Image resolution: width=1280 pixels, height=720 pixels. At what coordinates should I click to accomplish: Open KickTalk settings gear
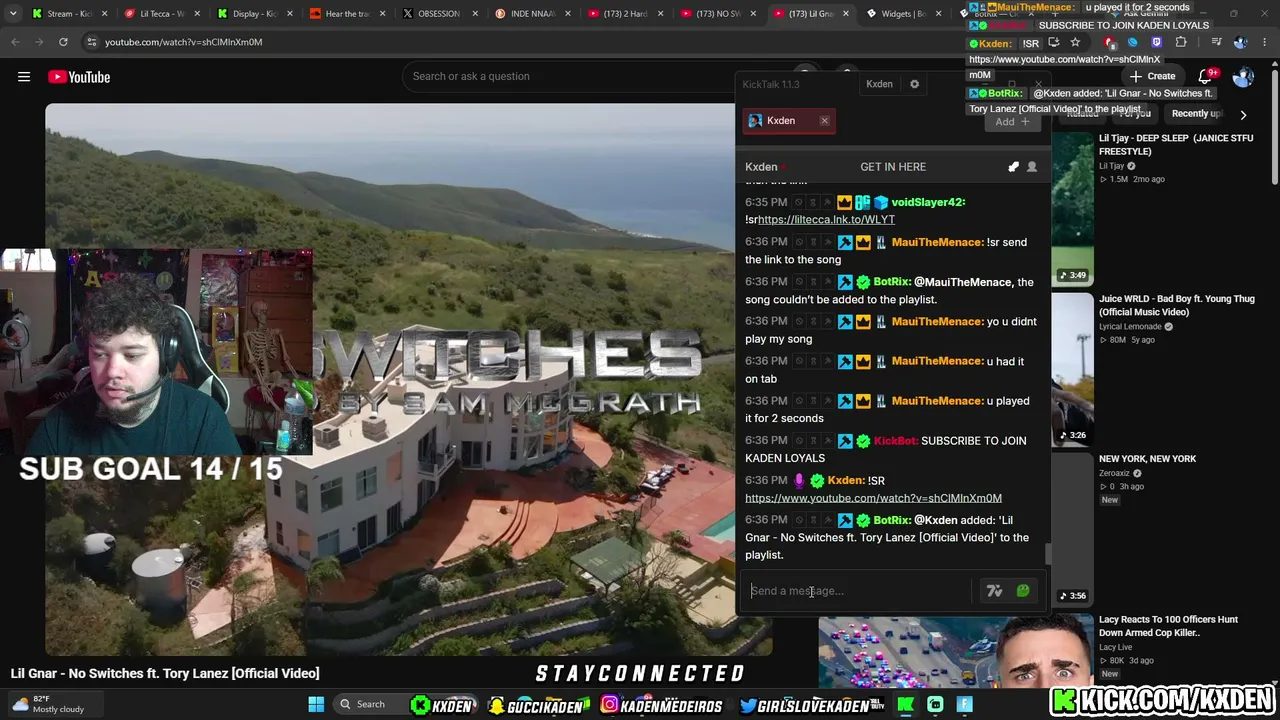click(x=914, y=84)
